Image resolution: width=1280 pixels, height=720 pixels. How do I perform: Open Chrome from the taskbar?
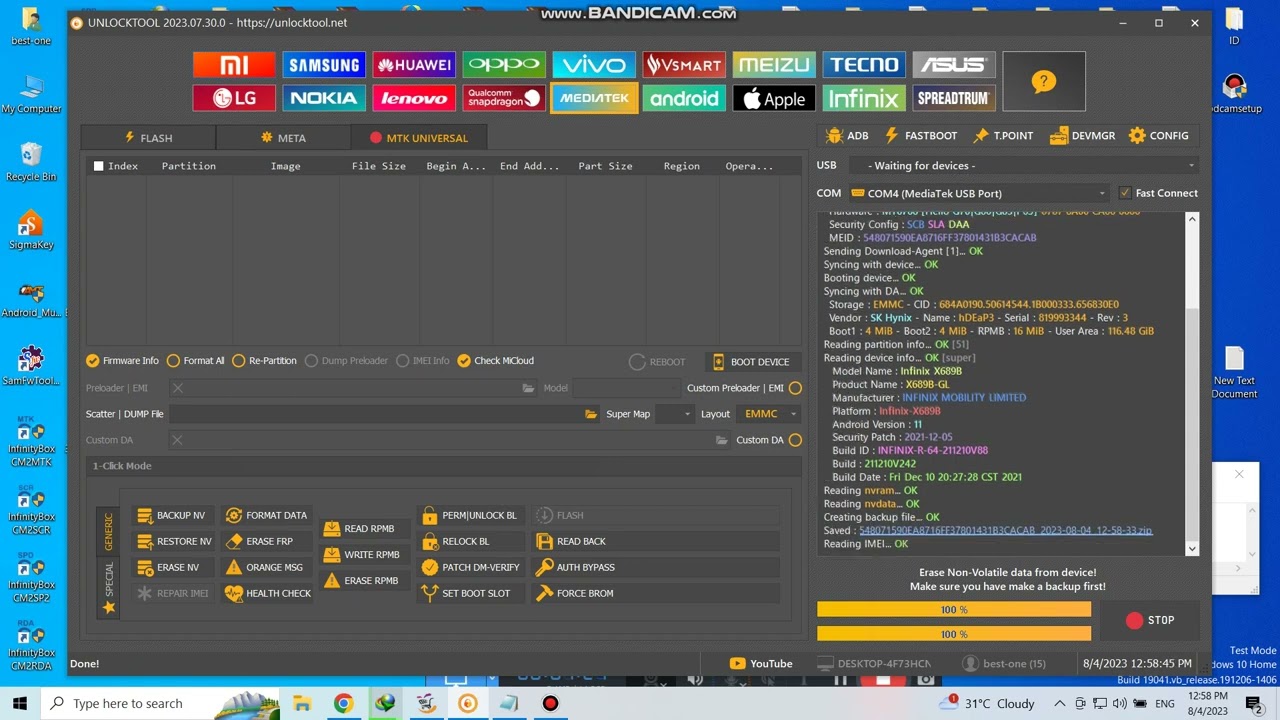343,703
